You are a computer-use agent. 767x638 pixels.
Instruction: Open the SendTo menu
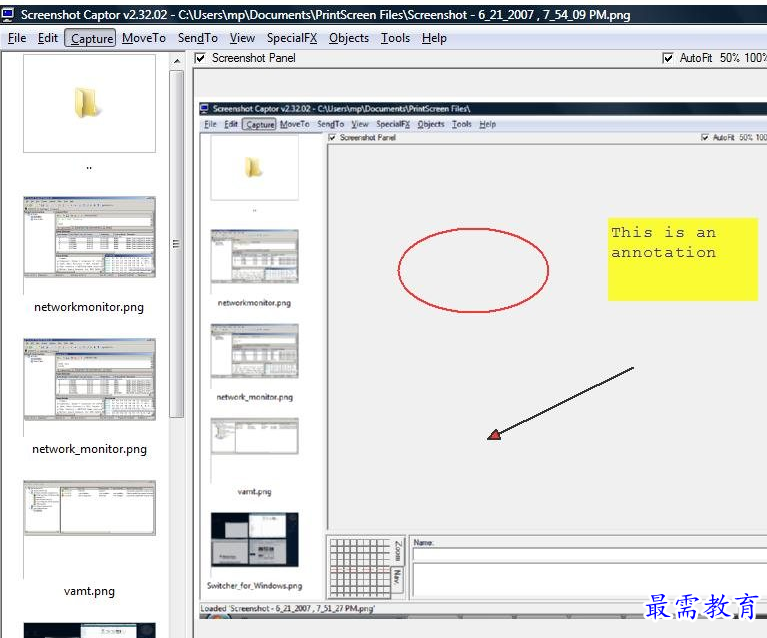pos(198,38)
